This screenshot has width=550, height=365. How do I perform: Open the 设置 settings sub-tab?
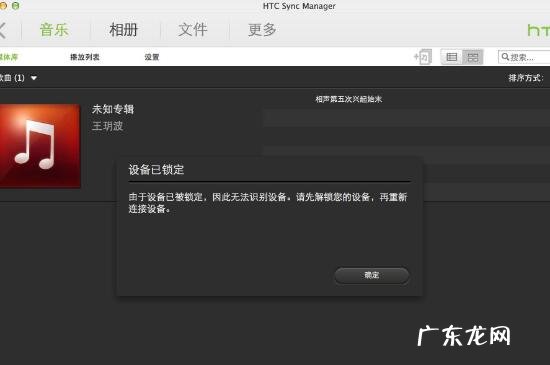click(x=152, y=57)
